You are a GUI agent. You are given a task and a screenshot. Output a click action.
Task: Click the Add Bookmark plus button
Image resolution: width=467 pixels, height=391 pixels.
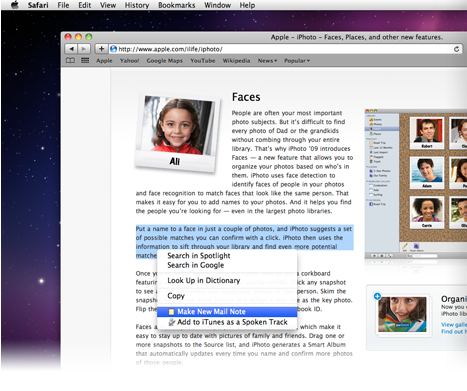[101, 49]
